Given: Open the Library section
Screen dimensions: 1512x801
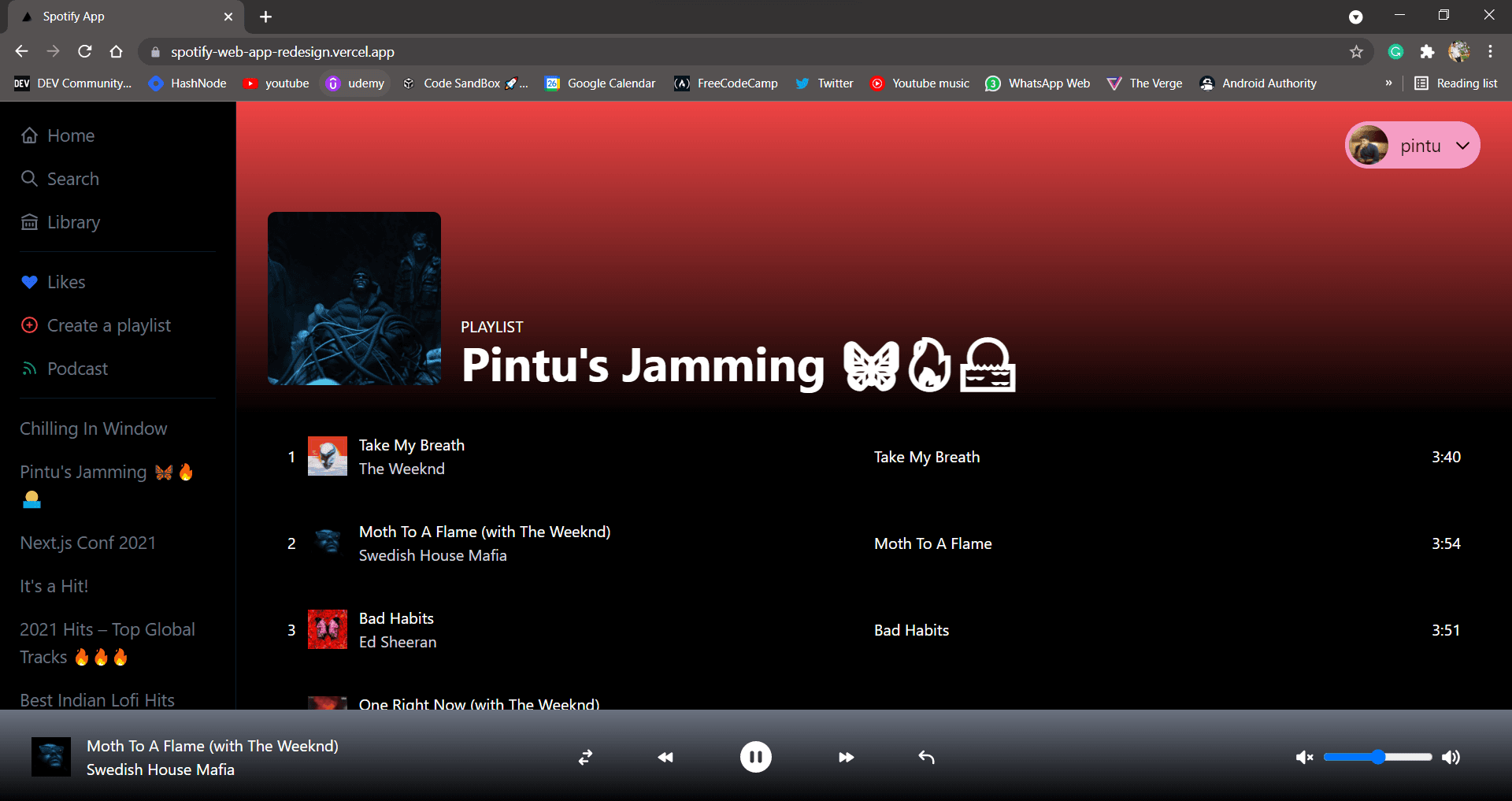Looking at the screenshot, I should [x=73, y=222].
